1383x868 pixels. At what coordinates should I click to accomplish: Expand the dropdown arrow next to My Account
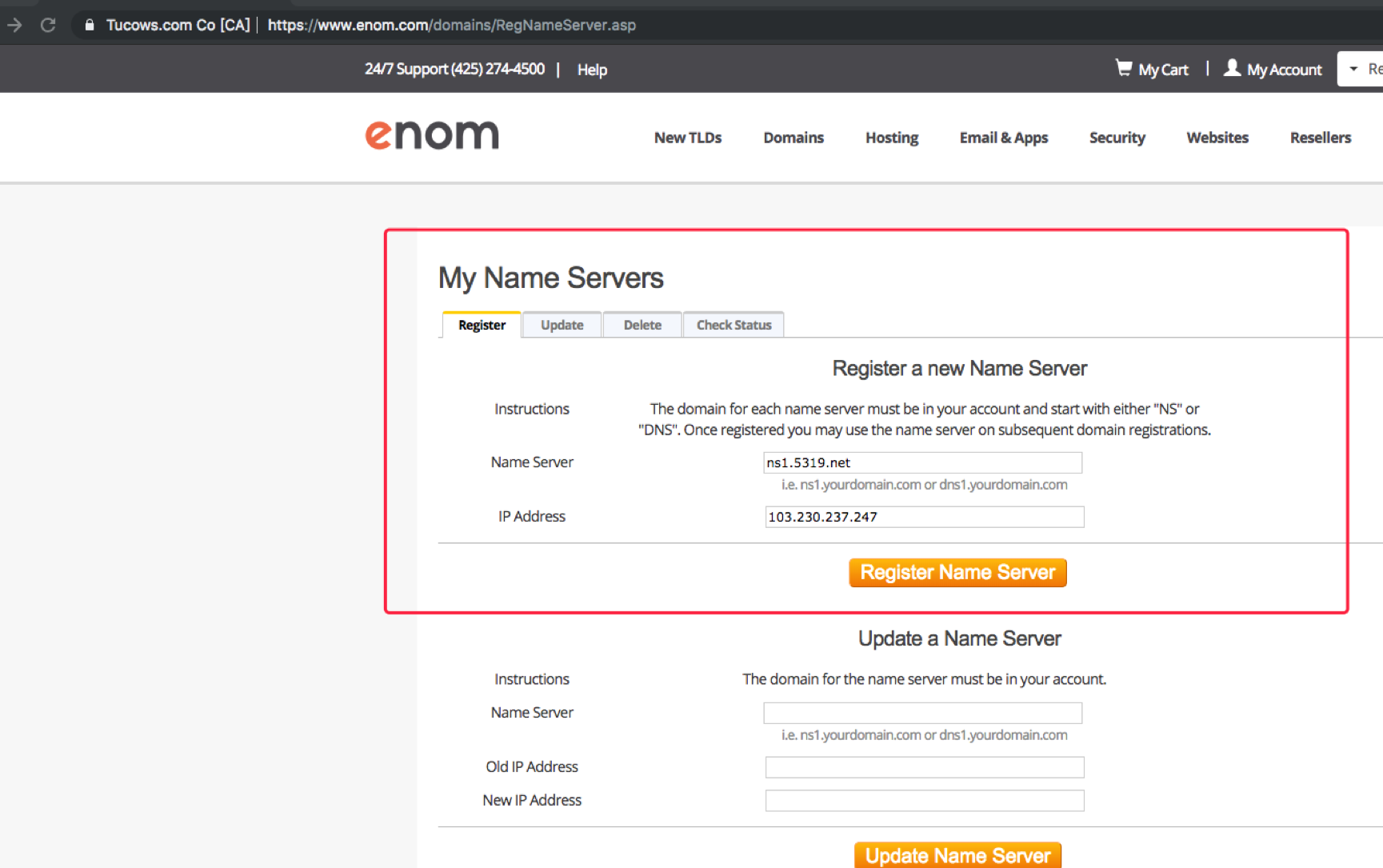tap(1353, 69)
